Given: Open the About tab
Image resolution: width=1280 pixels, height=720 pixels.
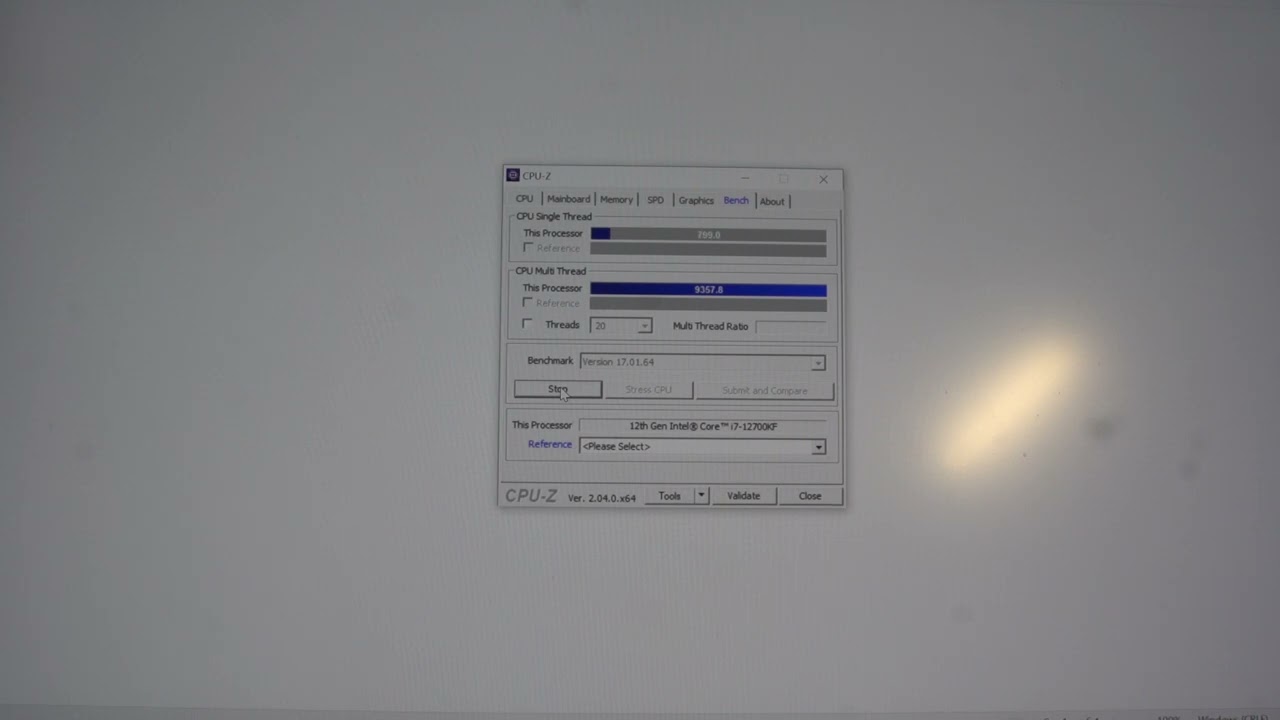Looking at the screenshot, I should click(772, 202).
